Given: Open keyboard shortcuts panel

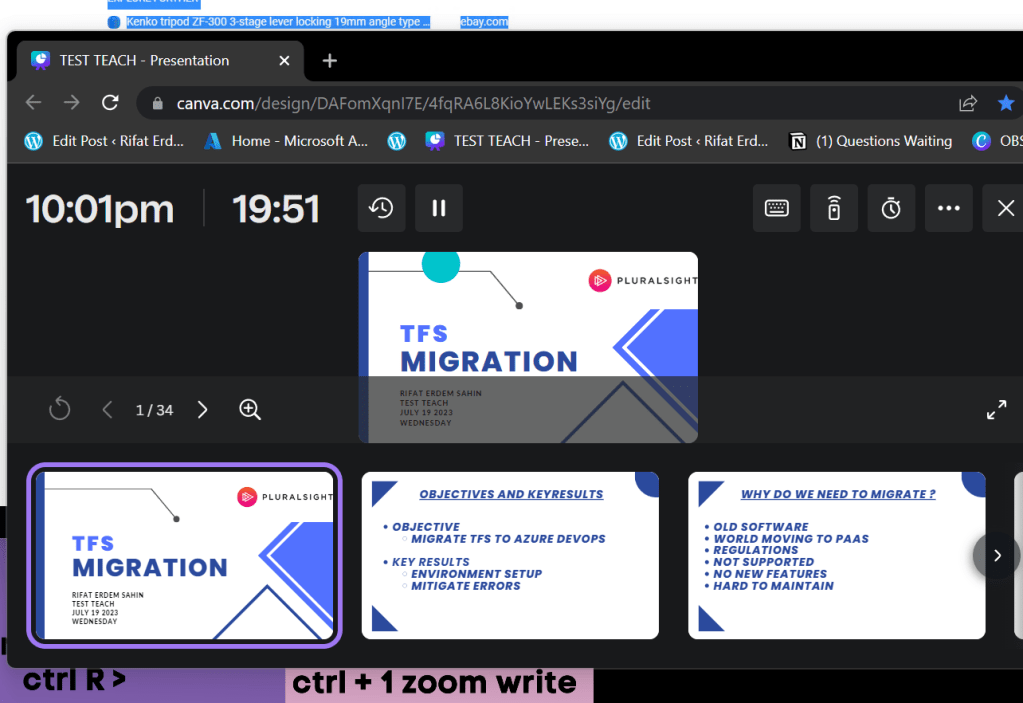Looking at the screenshot, I should pyautogui.click(x=776, y=208).
